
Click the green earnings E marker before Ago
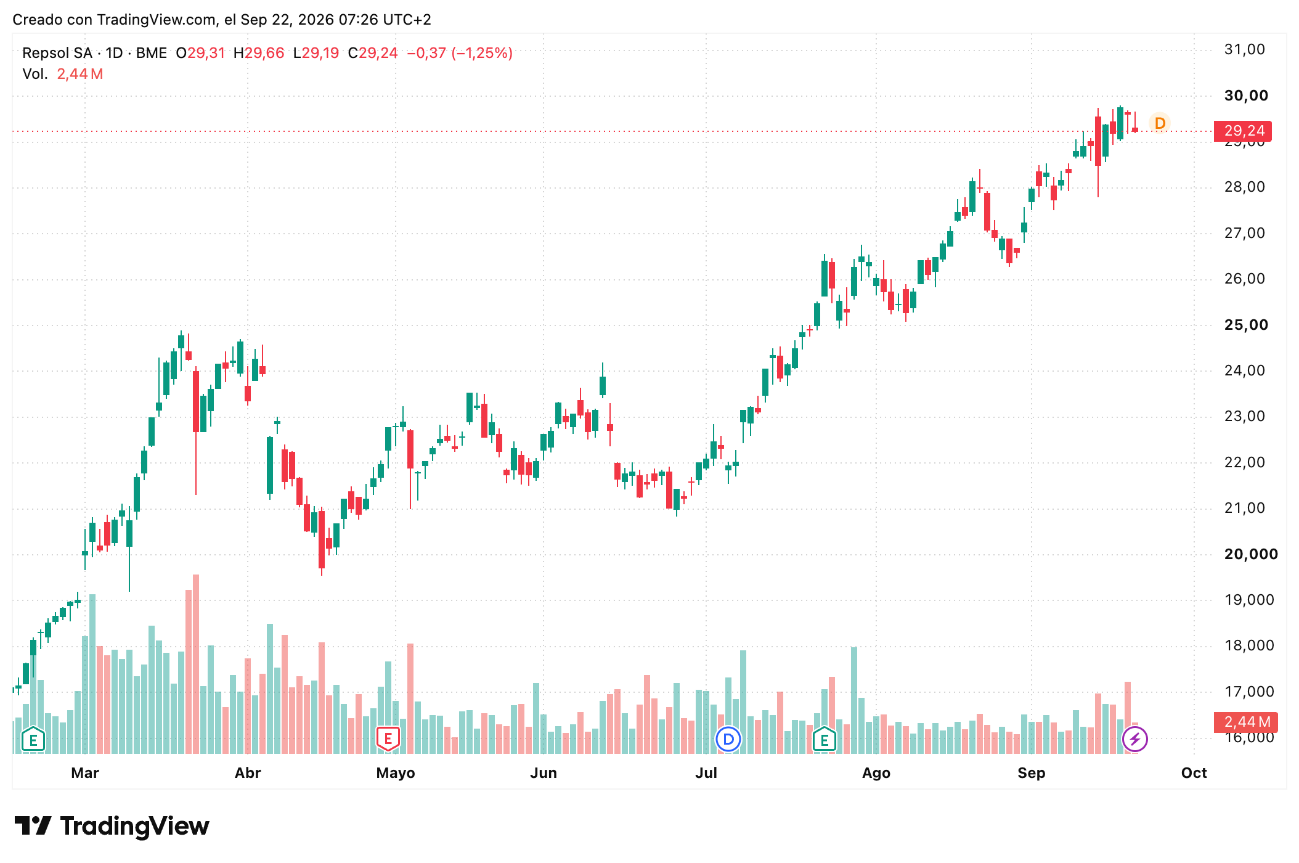[x=824, y=739]
